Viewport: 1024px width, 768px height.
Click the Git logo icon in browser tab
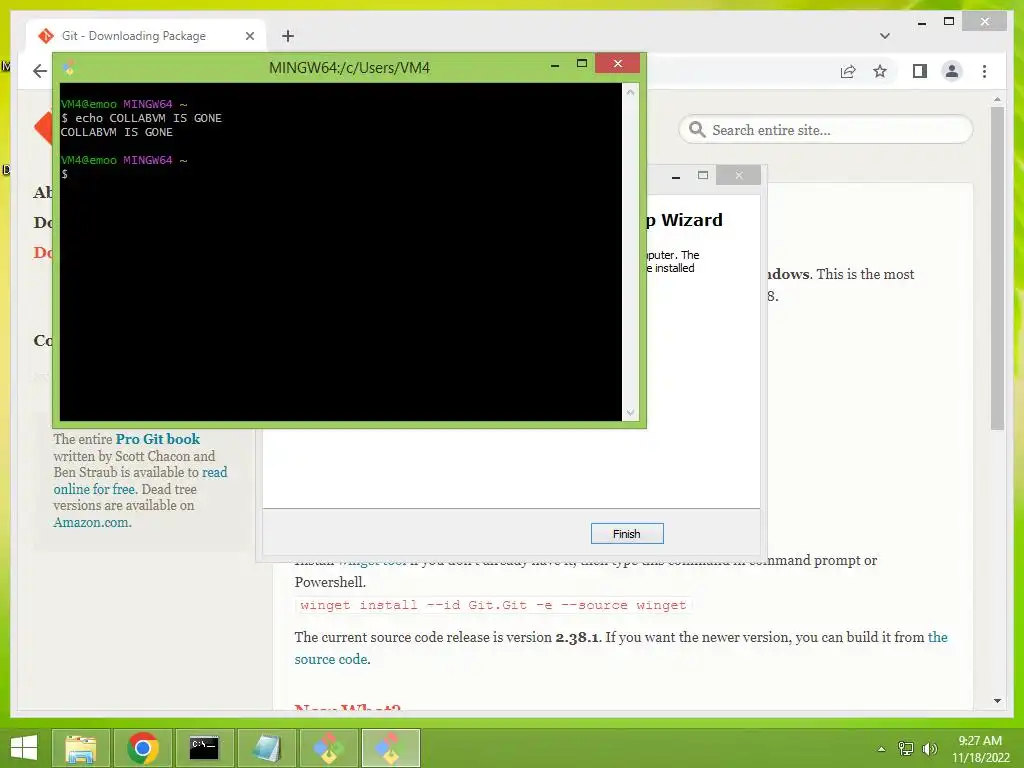pos(46,36)
